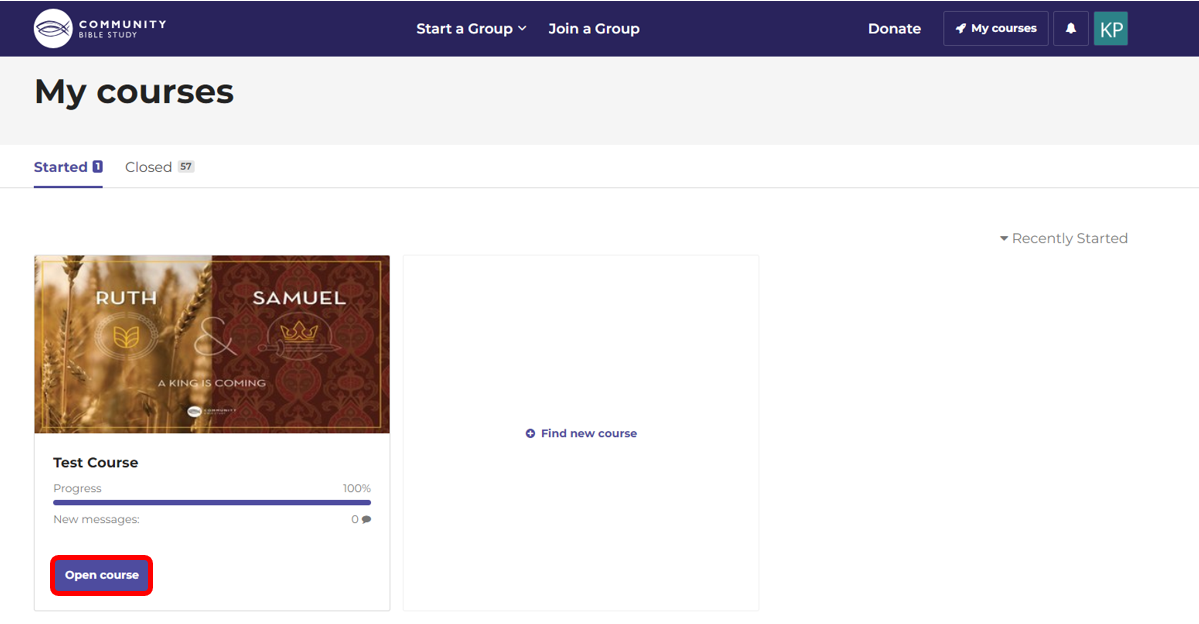Image resolution: width=1199 pixels, height=624 pixels.
Task: Click the speech bubble new messages icon
Action: pyautogui.click(x=367, y=520)
